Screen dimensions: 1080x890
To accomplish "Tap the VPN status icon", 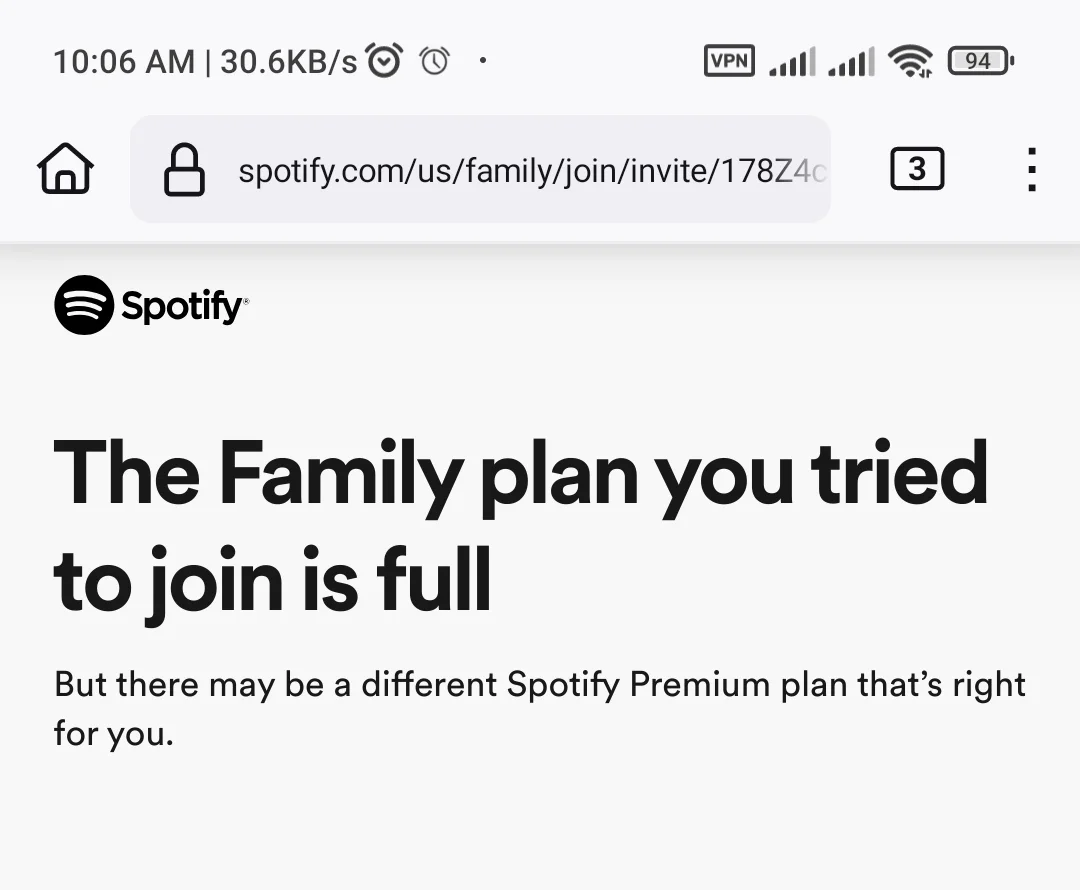I will pos(729,61).
